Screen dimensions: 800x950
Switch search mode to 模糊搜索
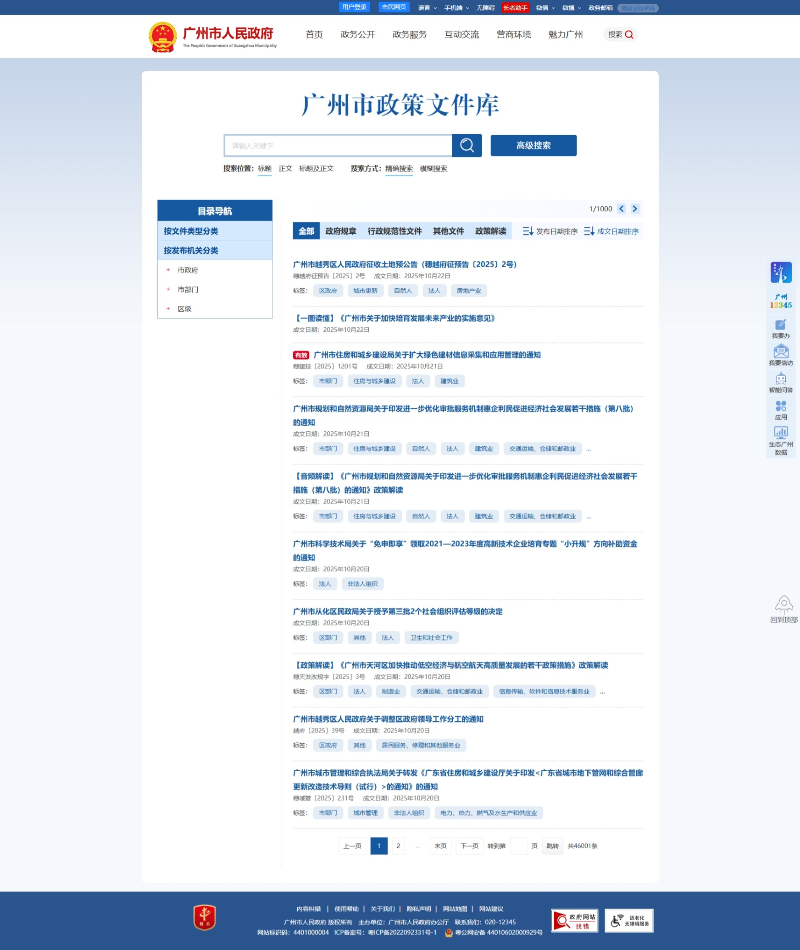tap(432, 169)
